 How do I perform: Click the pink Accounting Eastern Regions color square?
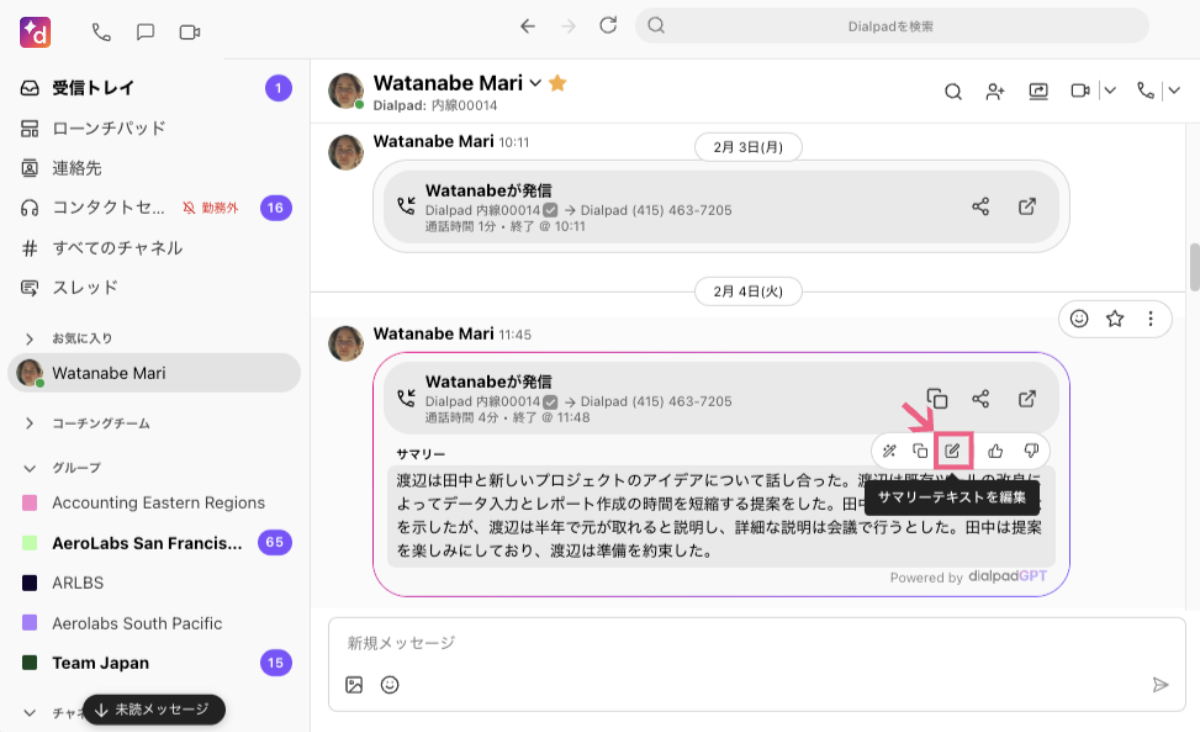30,503
